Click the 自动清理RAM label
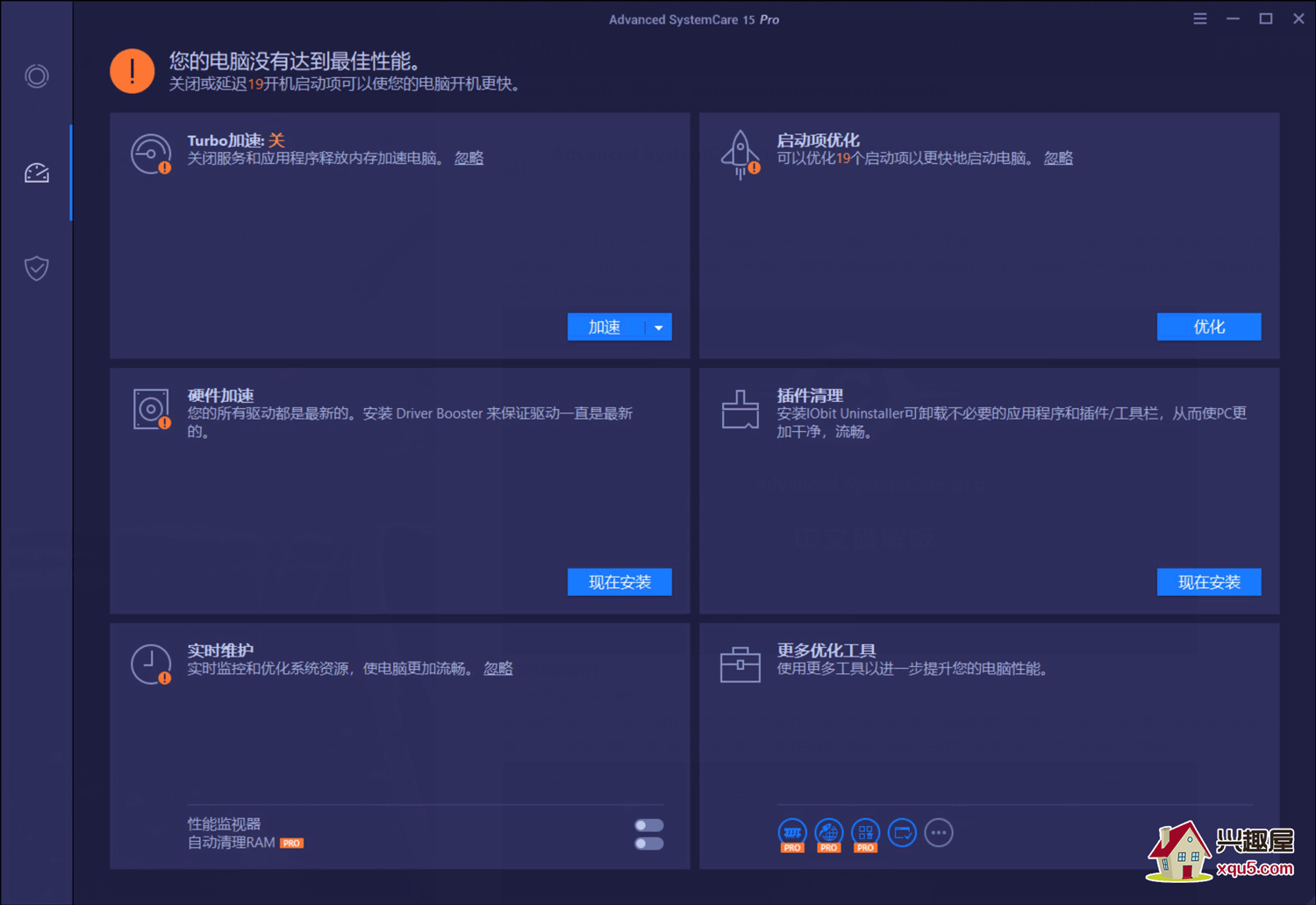The height and width of the screenshot is (905, 1316). (x=231, y=843)
